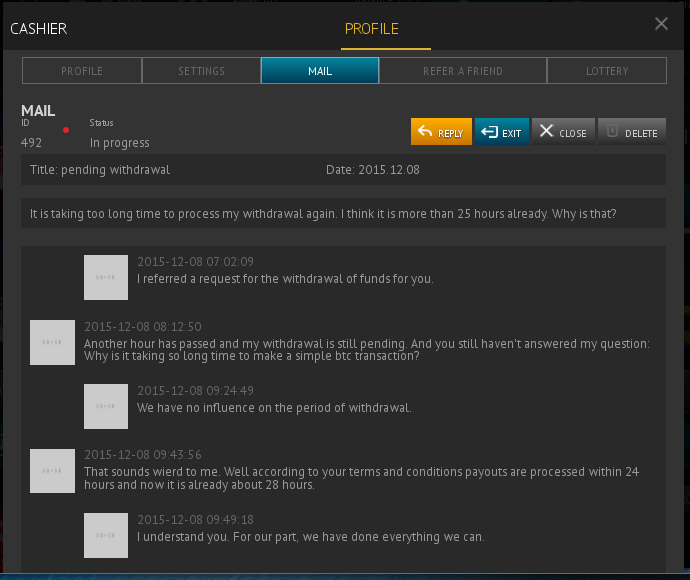Viewport: 690px width, 580px height.
Task: Click the 'Date: 2015.12.08' text
Action: click(373, 170)
